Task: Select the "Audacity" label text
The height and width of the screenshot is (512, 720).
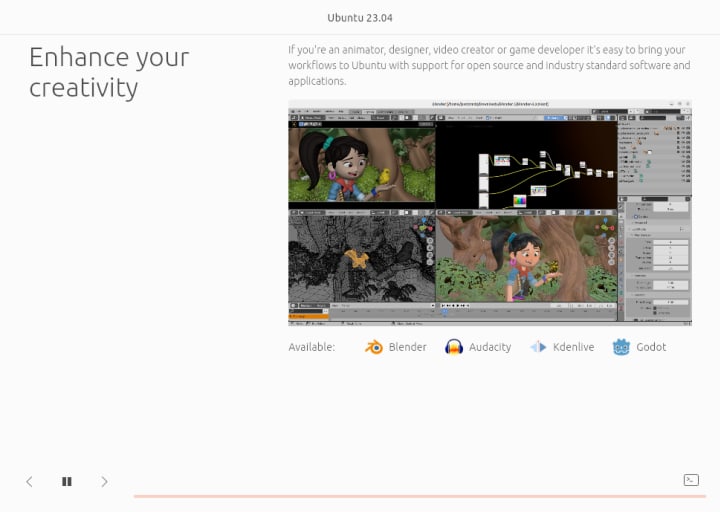Action: [490, 347]
